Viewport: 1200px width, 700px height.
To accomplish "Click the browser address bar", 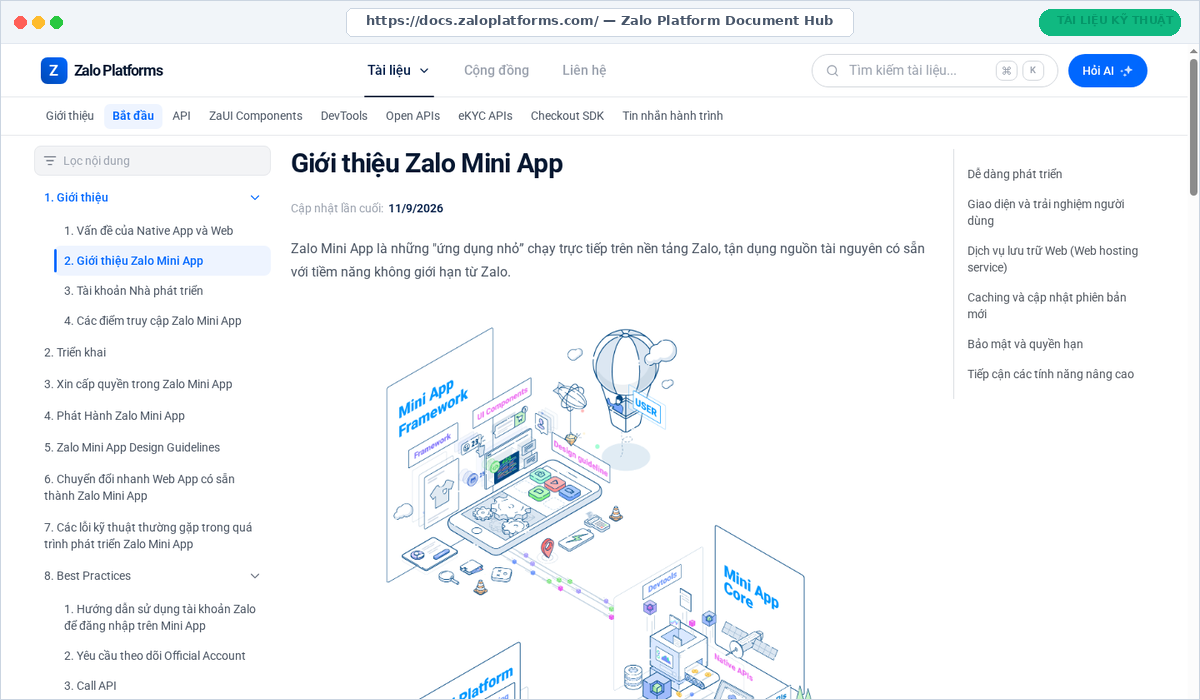I will (x=599, y=21).
